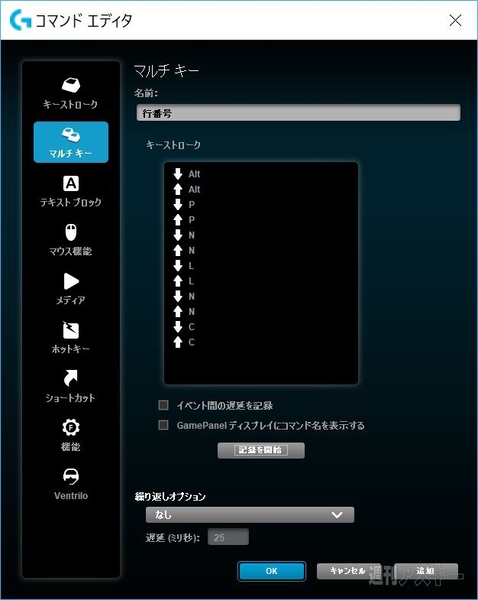Select the ホットキー hotkey icon
The height and width of the screenshot is (600, 478).
tap(71, 330)
